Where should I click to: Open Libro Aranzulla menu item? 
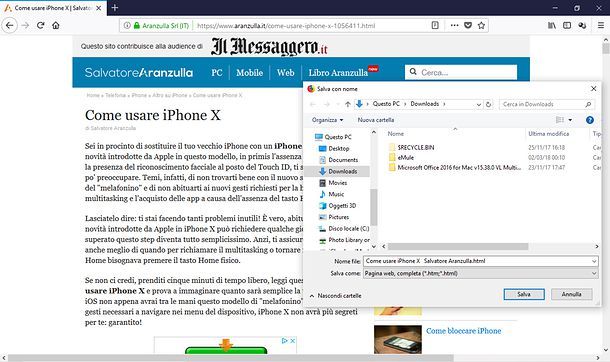pyautogui.click(x=338, y=73)
